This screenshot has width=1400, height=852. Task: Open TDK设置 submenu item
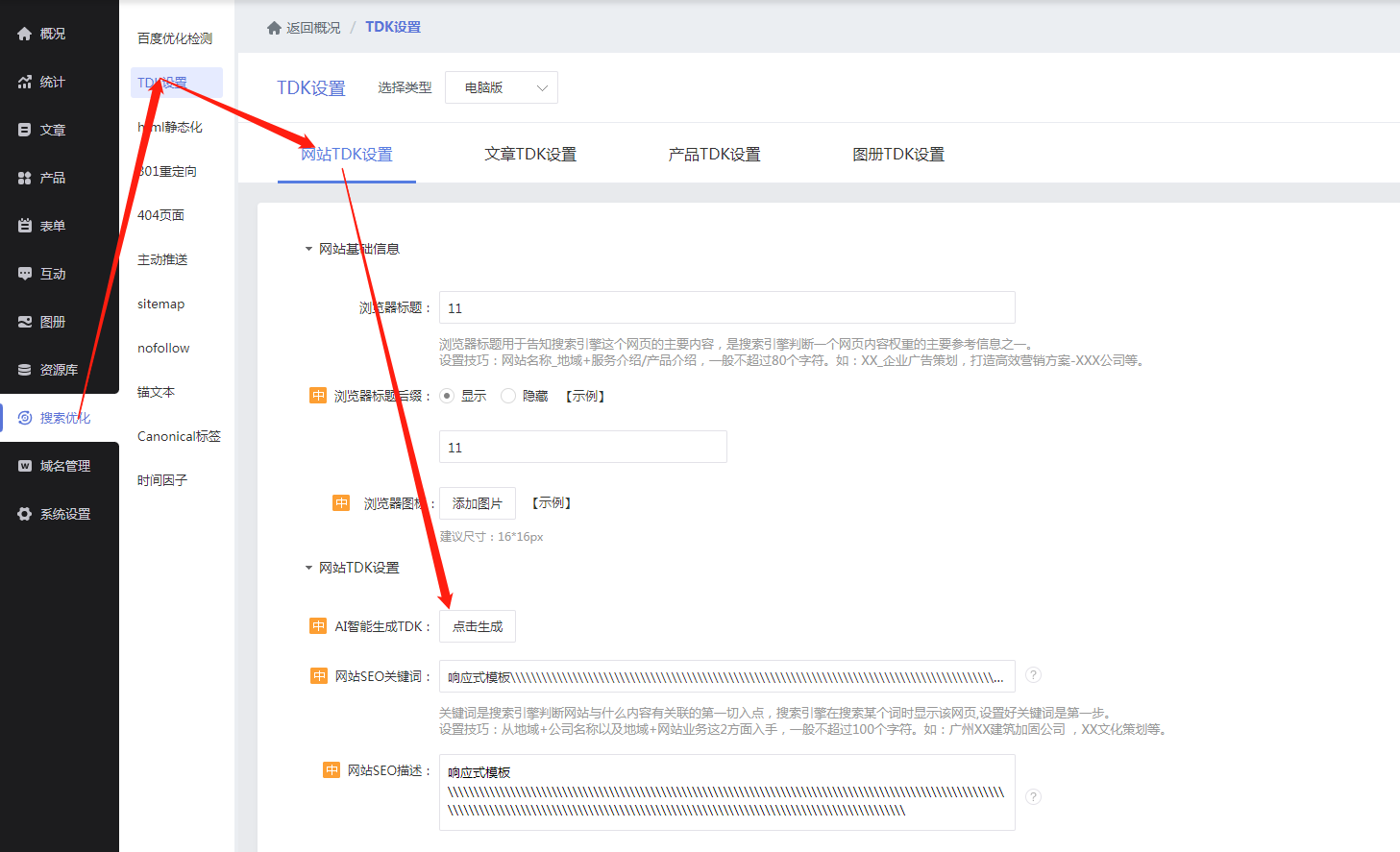click(177, 83)
